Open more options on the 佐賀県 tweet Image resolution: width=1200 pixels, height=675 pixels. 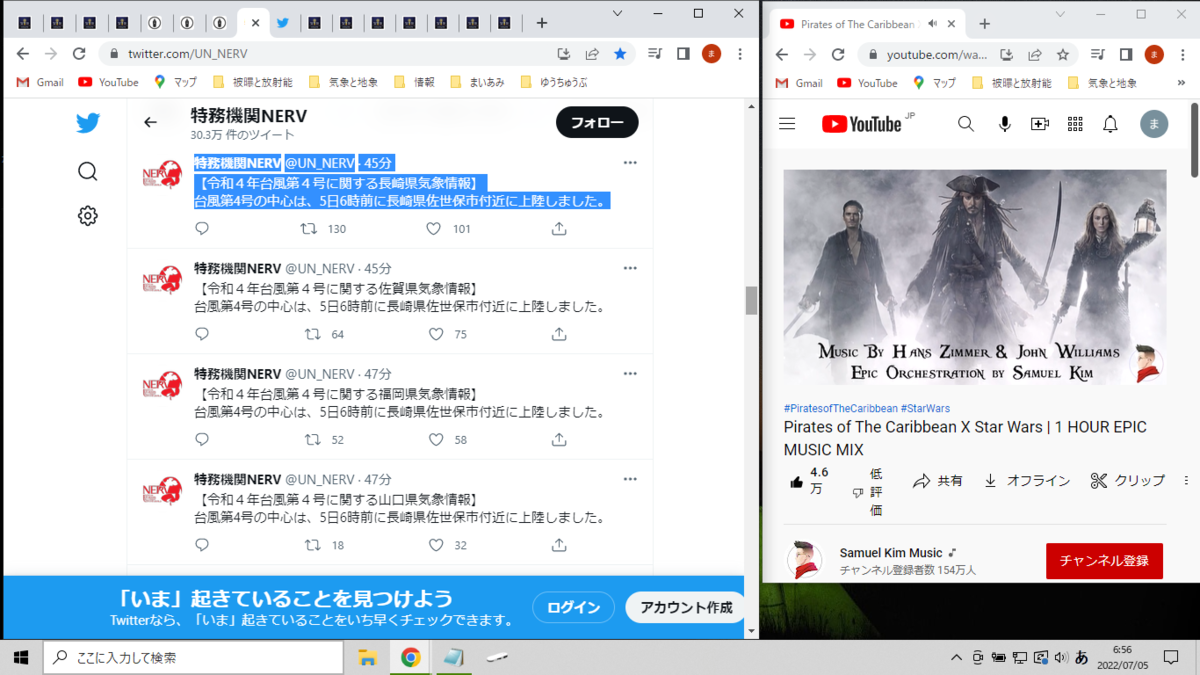630,268
